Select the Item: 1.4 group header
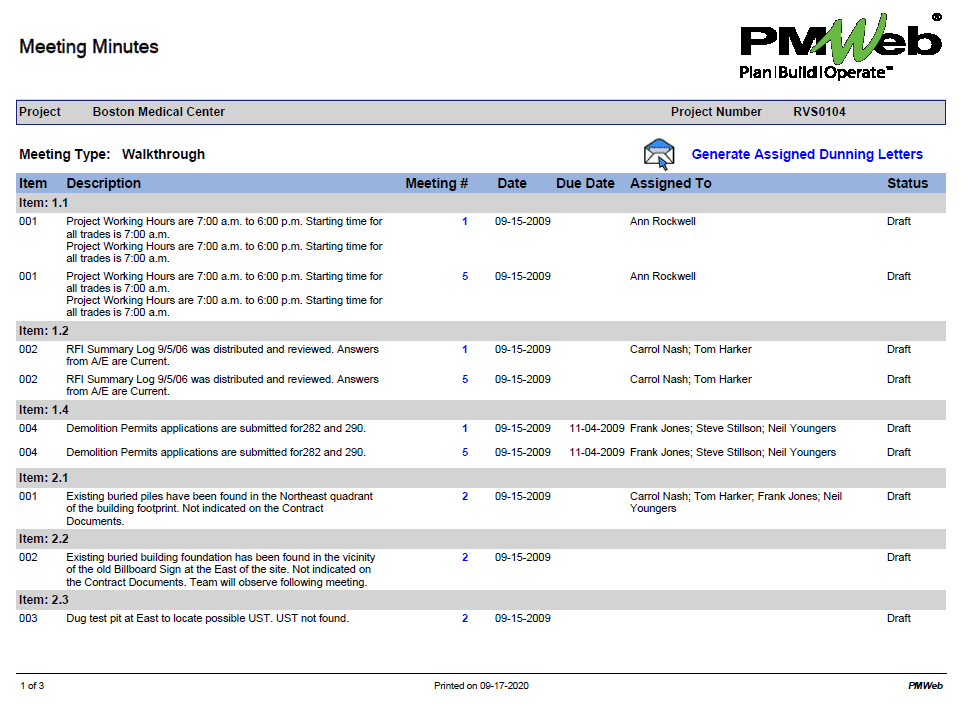The height and width of the screenshot is (705, 965). 481,410
